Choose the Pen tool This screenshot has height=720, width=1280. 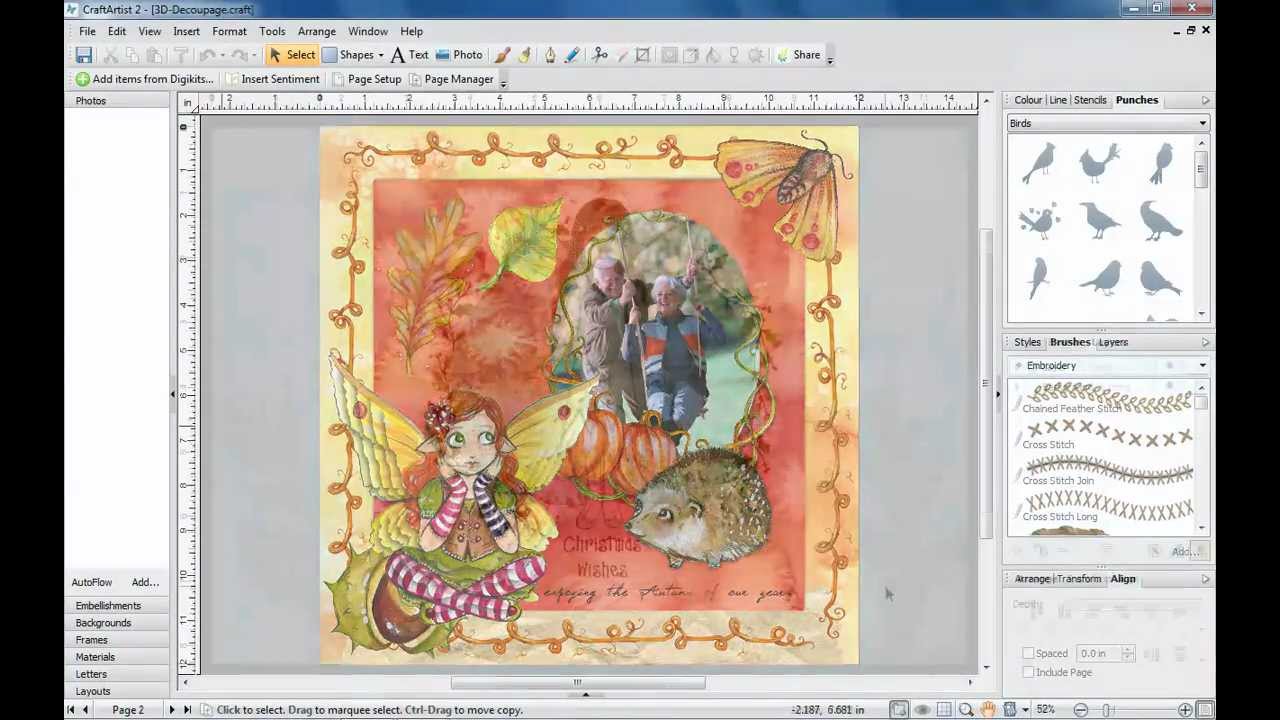(x=549, y=55)
